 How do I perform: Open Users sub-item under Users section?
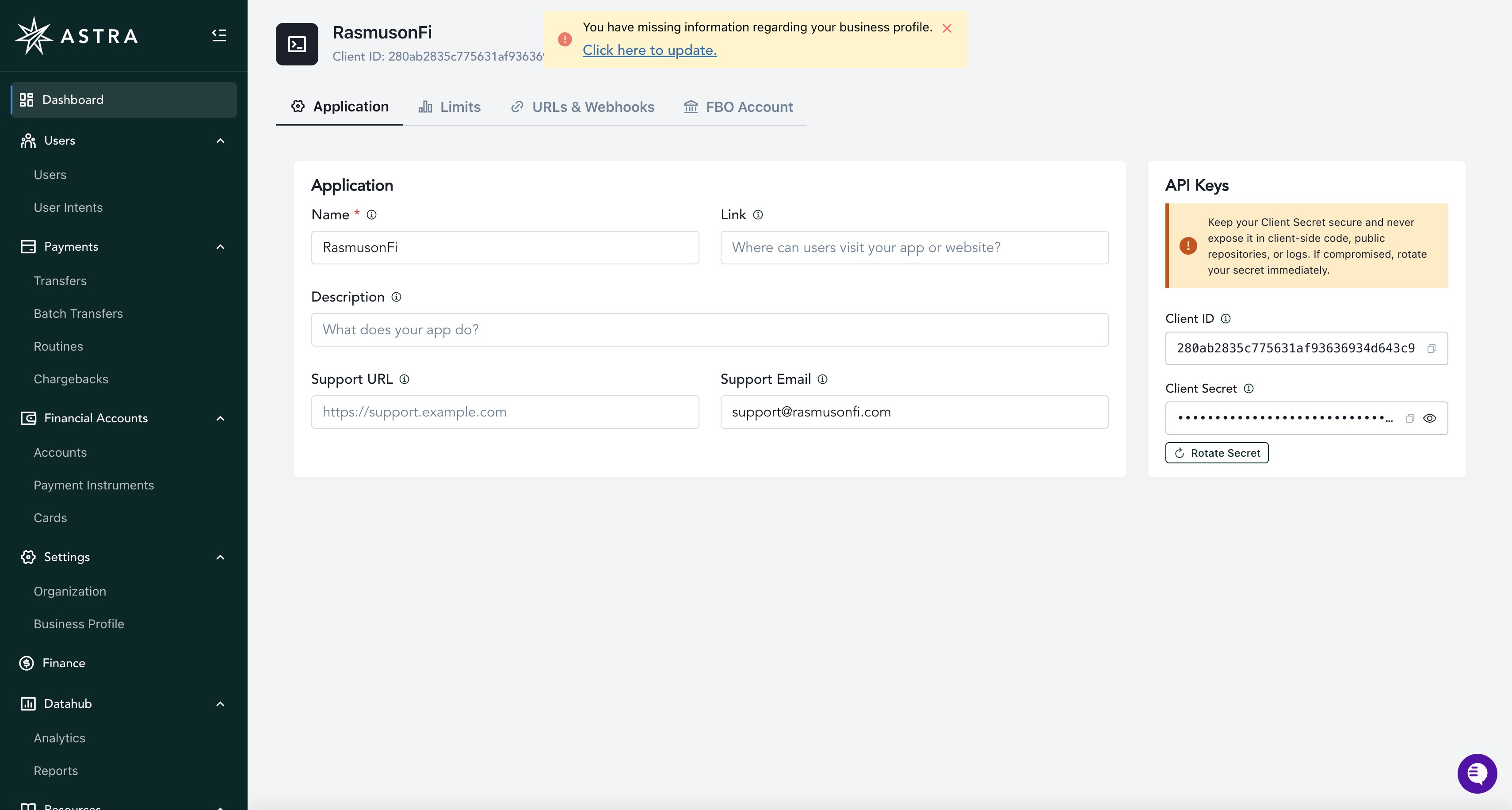pyautogui.click(x=50, y=175)
